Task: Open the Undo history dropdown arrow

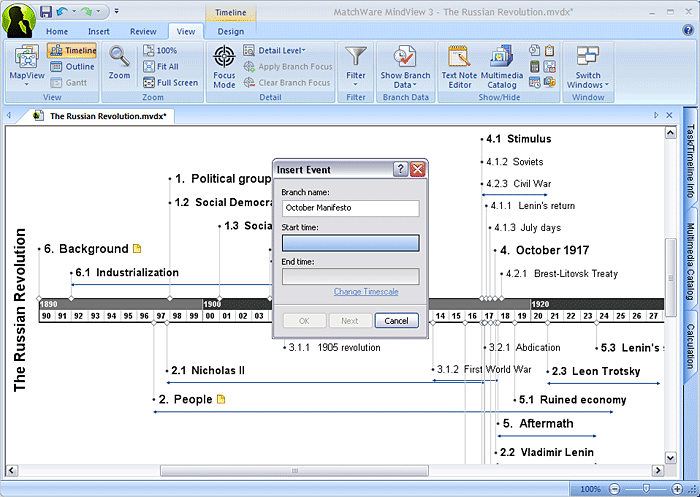Action: (x=74, y=11)
